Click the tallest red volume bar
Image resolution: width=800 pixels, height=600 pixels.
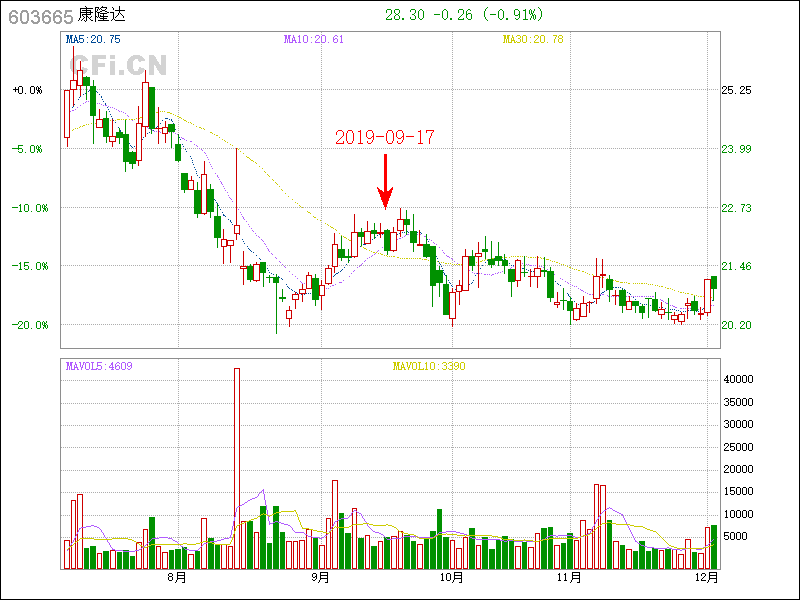click(x=237, y=468)
